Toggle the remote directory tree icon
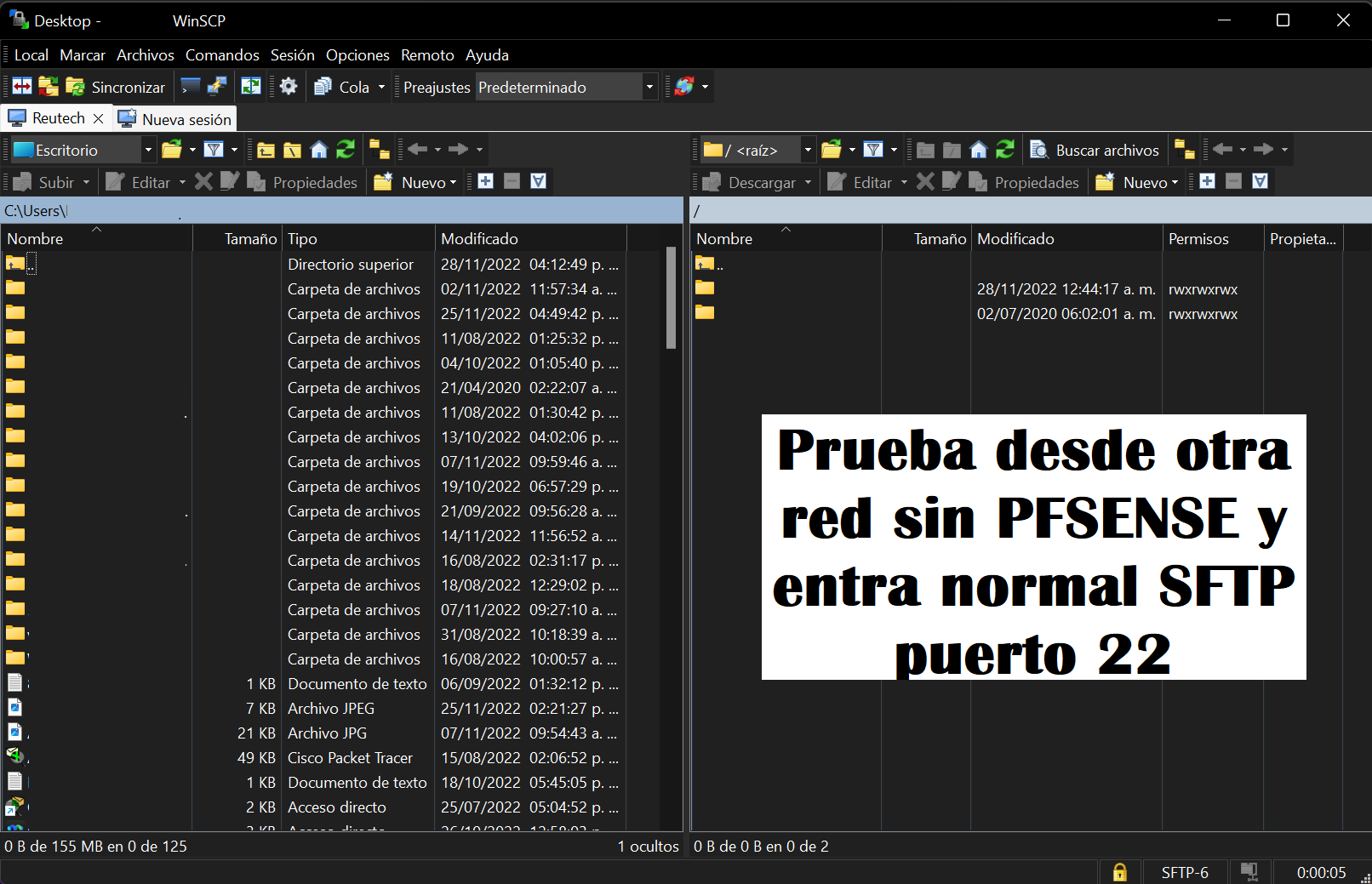 (x=1185, y=150)
